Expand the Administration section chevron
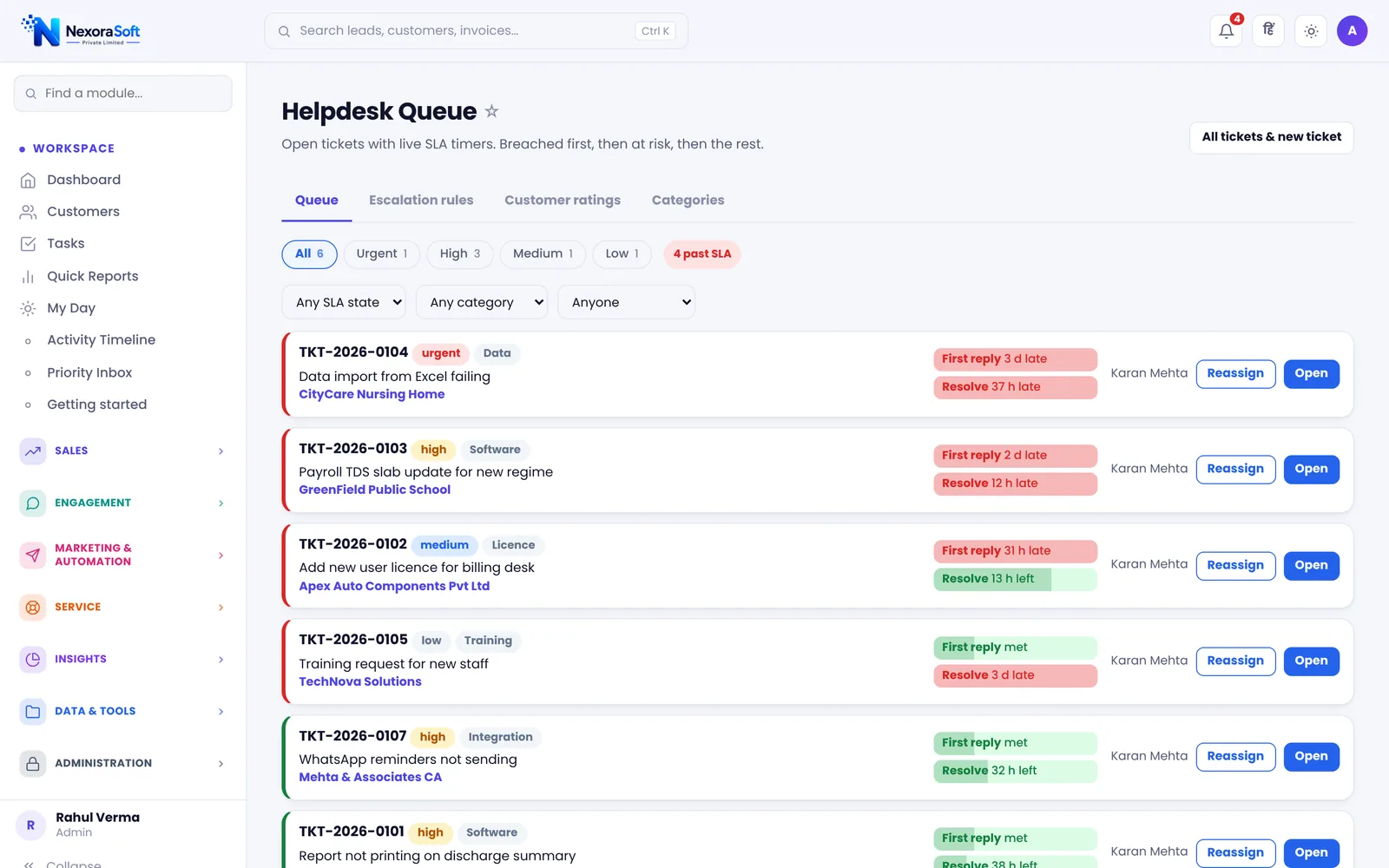 (221, 764)
